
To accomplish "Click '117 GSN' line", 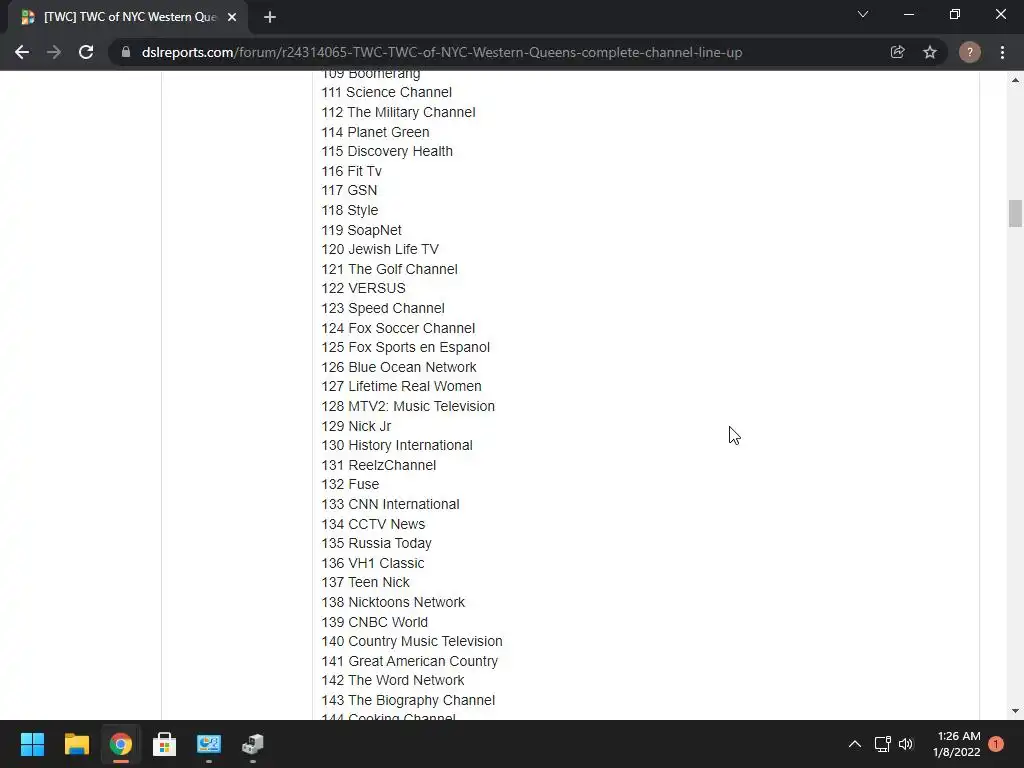I will pos(349,191).
